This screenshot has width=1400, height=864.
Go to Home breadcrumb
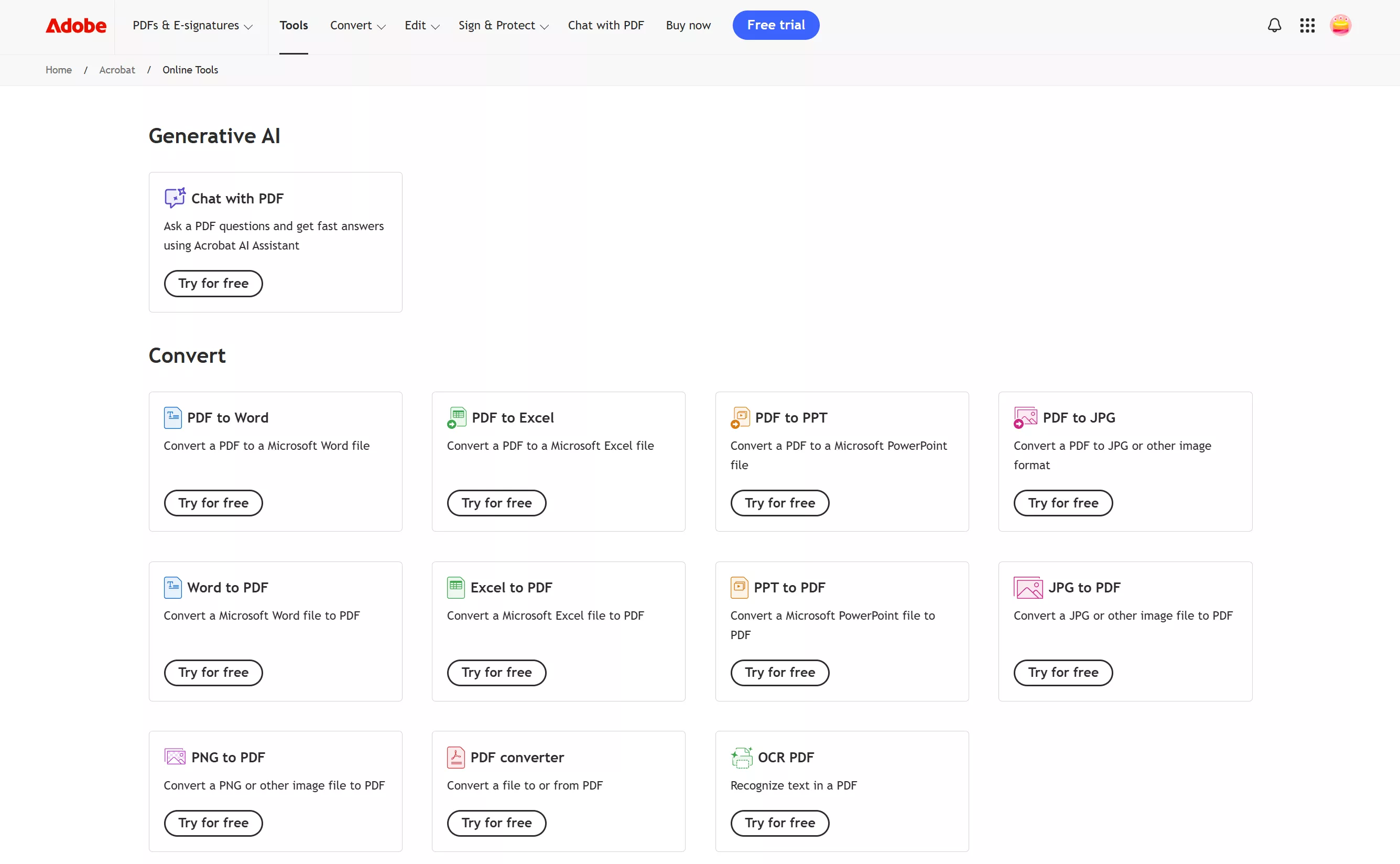tap(59, 70)
